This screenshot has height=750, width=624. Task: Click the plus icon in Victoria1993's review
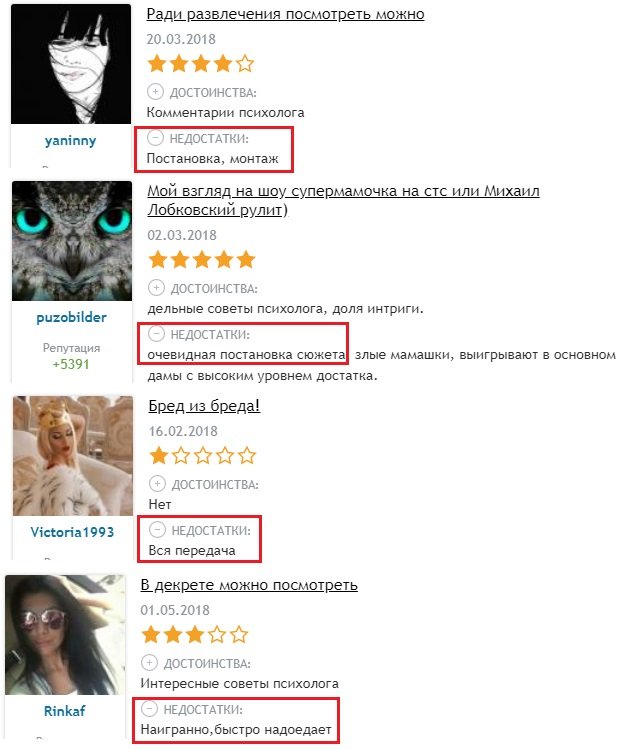pos(157,484)
